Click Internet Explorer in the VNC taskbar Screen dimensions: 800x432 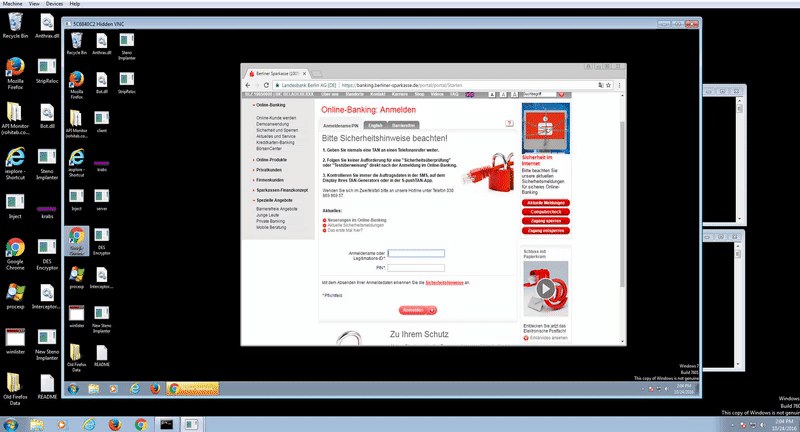click(135, 389)
